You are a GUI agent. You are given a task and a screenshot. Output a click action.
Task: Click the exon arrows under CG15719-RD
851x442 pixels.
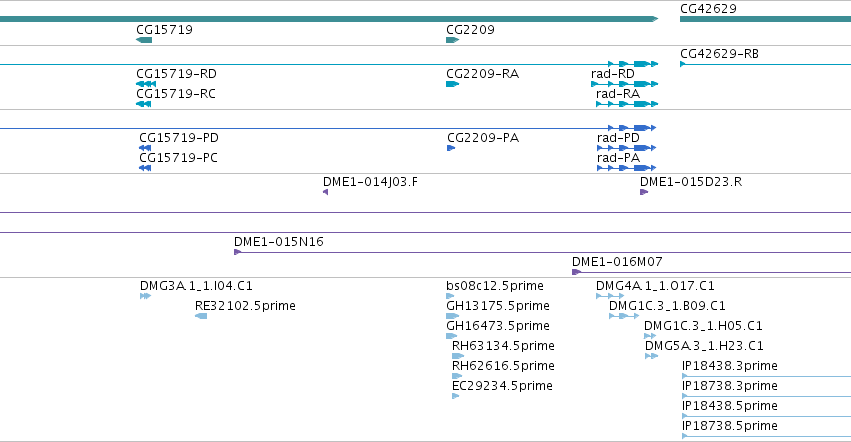pyautogui.click(x=146, y=84)
